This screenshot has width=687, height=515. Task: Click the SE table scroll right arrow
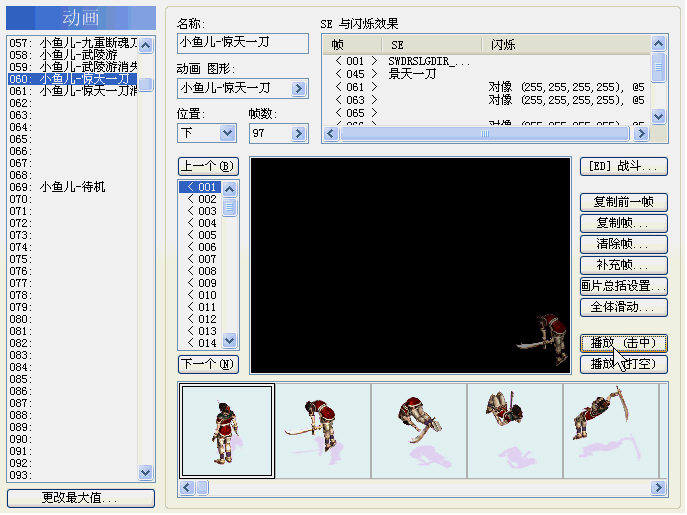click(x=641, y=134)
